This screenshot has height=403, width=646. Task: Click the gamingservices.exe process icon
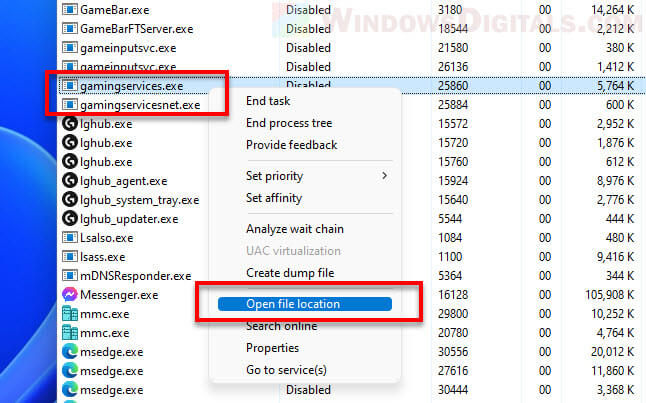pos(70,86)
